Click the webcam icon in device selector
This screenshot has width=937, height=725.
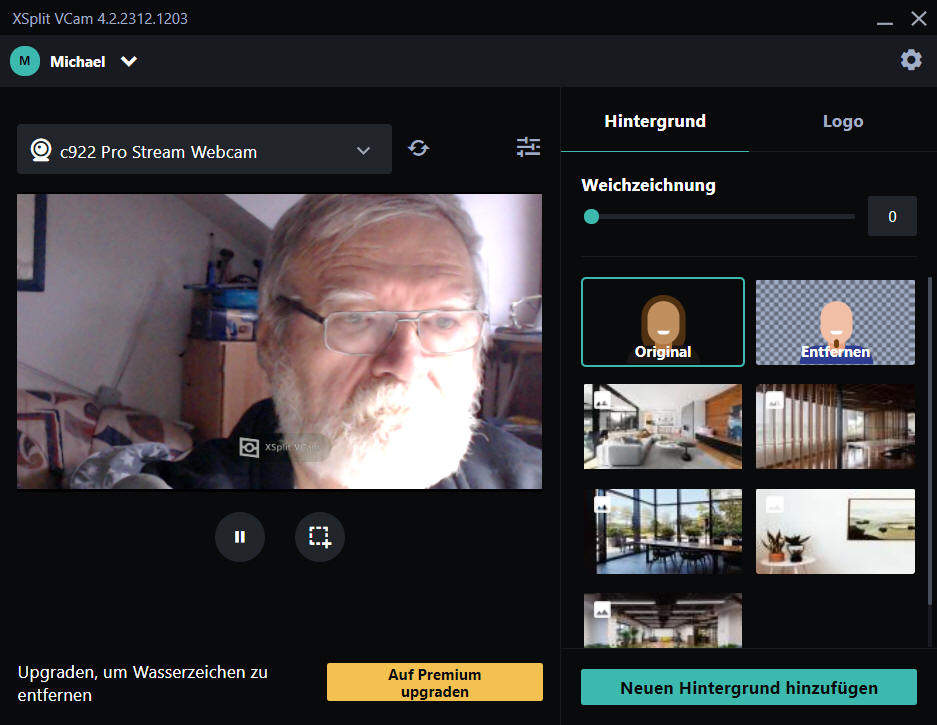pos(41,151)
